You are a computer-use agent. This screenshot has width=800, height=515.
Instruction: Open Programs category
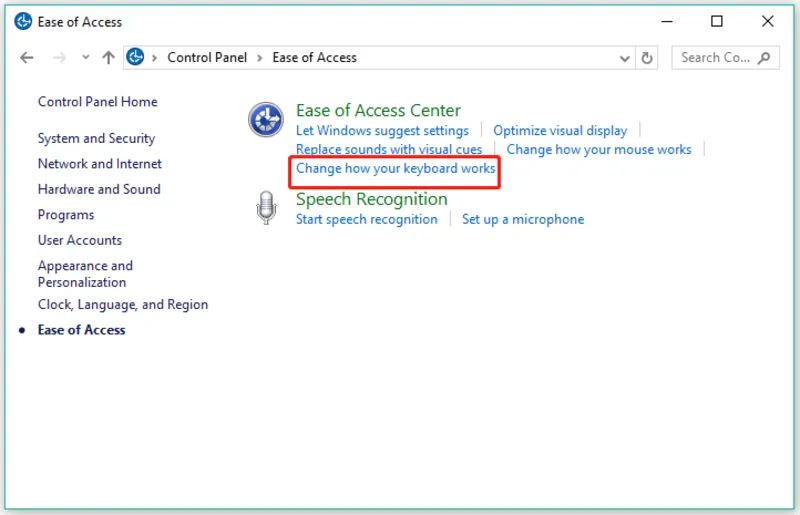pos(66,215)
